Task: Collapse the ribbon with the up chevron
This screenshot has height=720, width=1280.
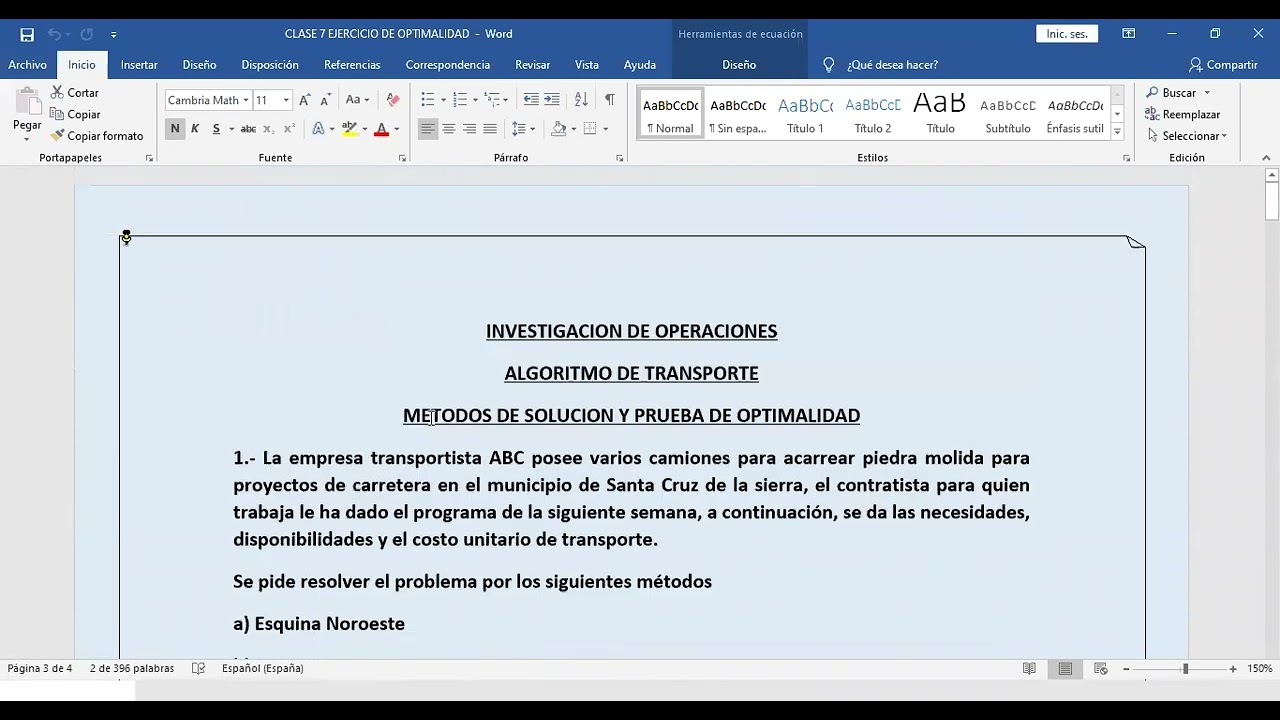Action: pyautogui.click(x=1266, y=158)
